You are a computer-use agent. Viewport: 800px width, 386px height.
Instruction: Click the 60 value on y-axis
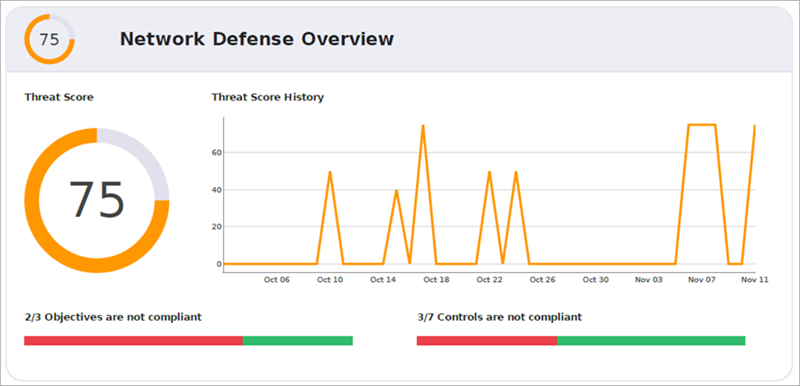[x=216, y=152]
